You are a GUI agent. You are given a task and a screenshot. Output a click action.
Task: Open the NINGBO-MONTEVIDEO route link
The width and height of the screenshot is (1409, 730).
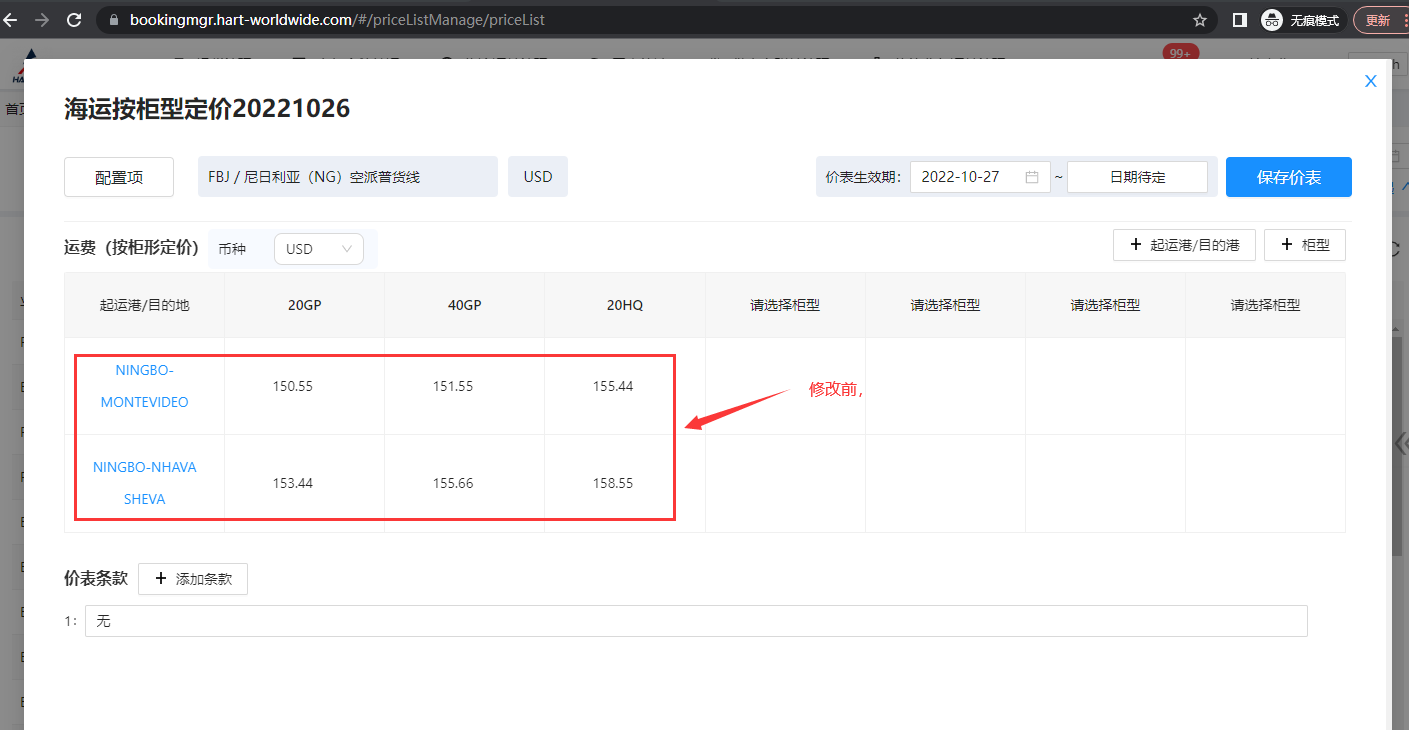[144, 386]
